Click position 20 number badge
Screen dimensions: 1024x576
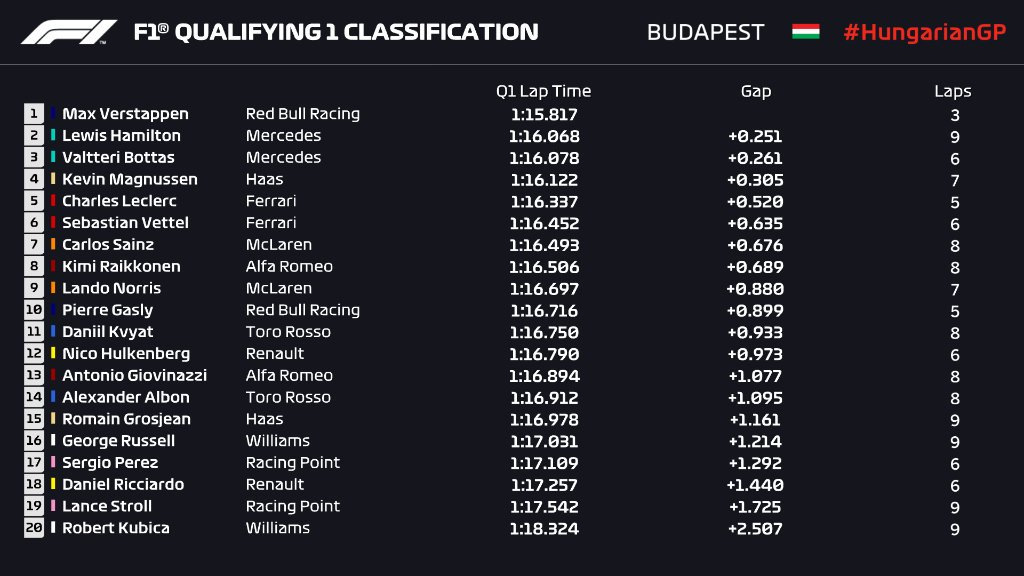pos(34,528)
